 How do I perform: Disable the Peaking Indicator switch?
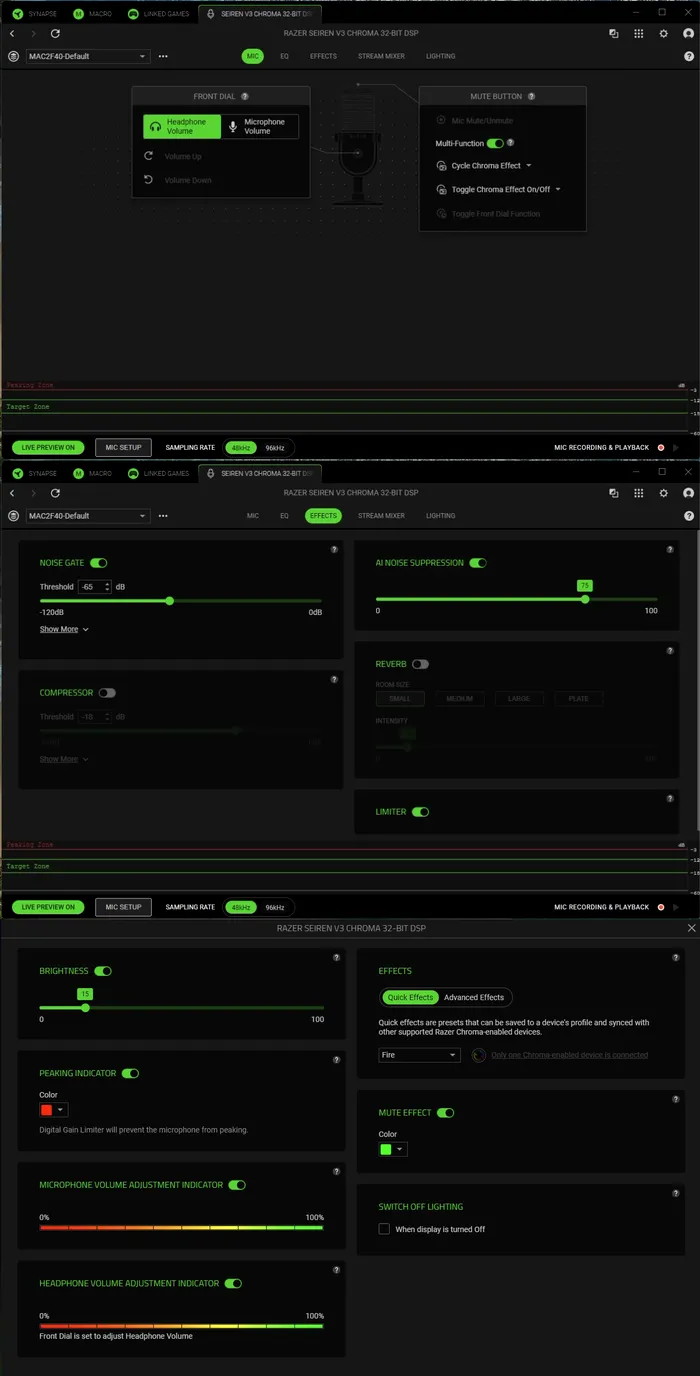pos(130,1073)
